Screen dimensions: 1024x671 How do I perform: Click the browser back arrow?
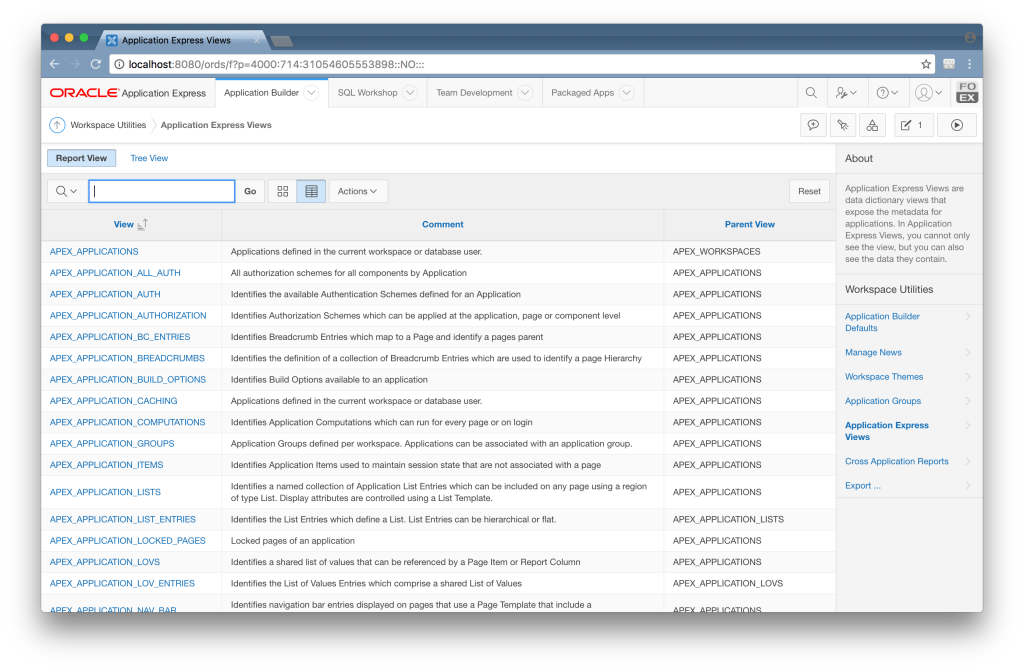coord(55,64)
